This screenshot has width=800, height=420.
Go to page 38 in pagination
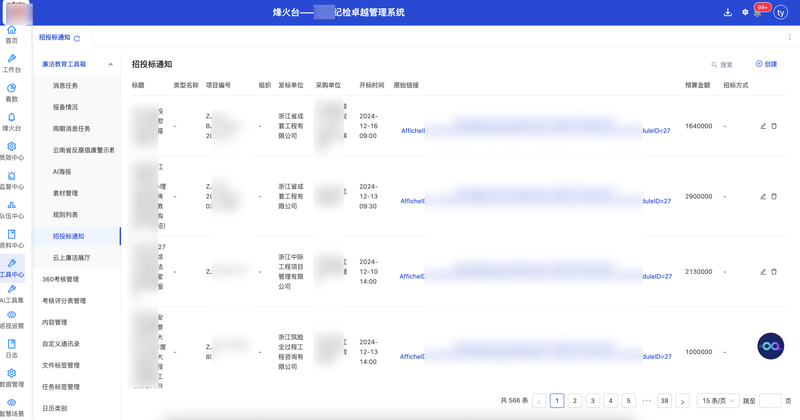tap(664, 401)
